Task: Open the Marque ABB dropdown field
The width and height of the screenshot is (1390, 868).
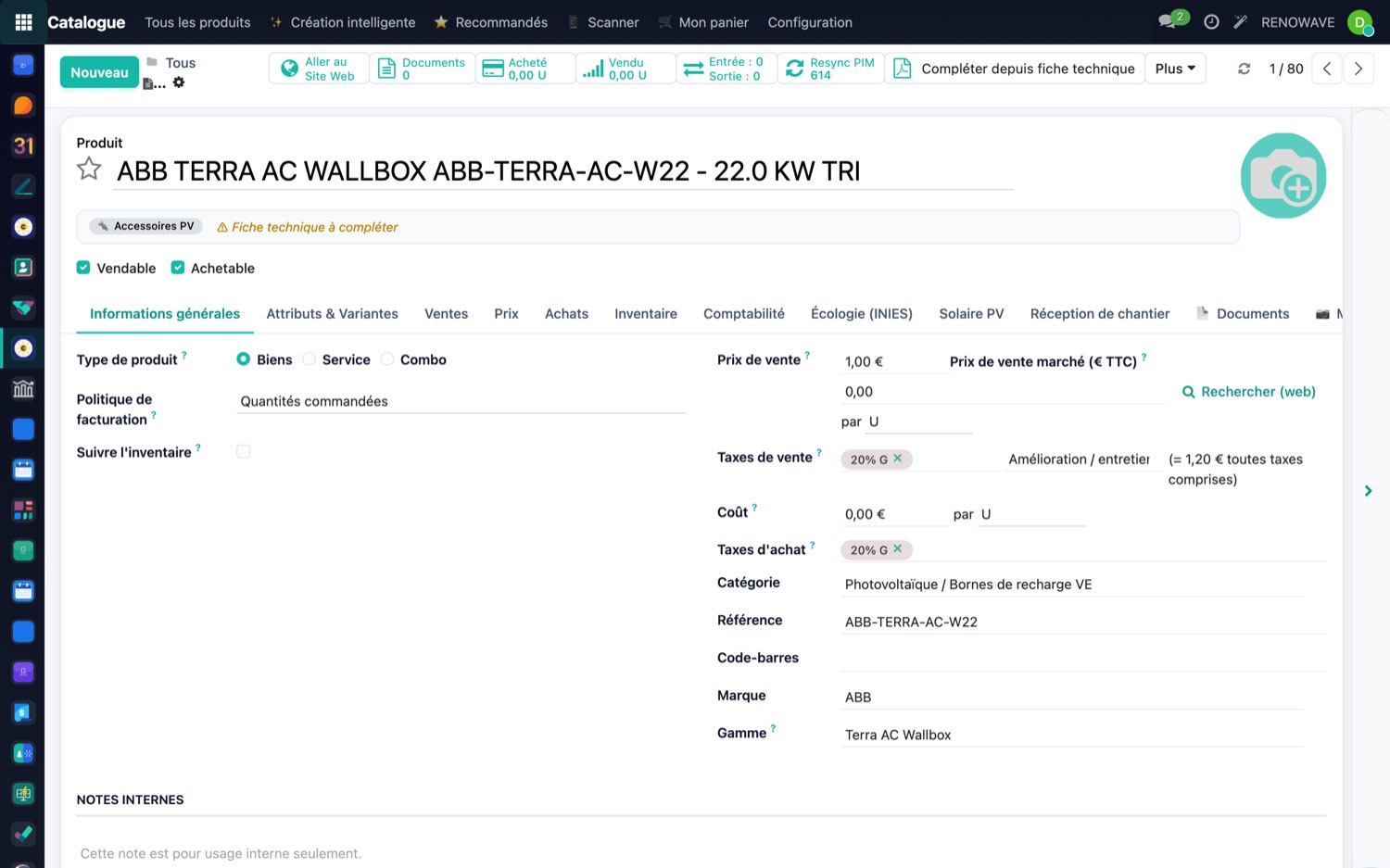Action: point(1072,698)
